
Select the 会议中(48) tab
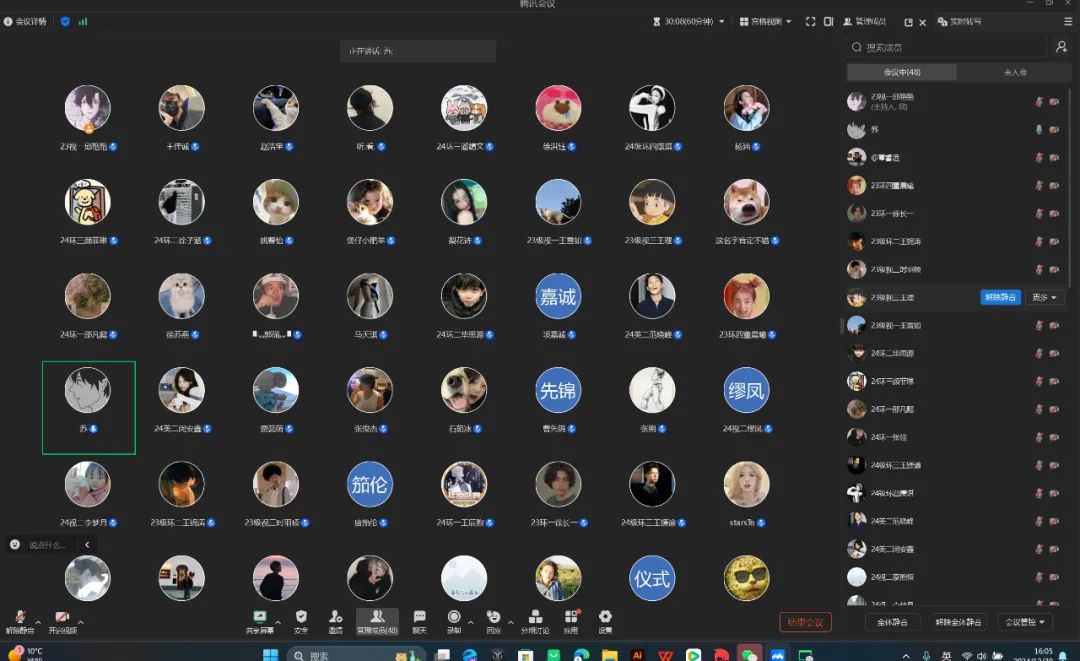click(902, 72)
